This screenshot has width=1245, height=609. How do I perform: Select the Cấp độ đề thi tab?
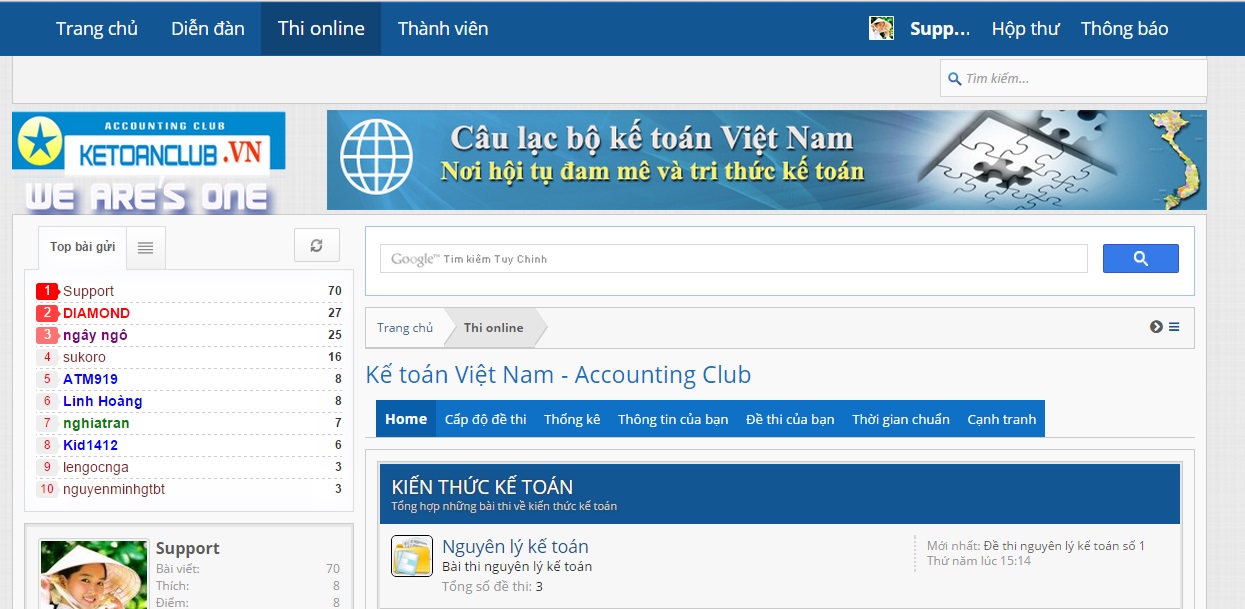pos(485,419)
